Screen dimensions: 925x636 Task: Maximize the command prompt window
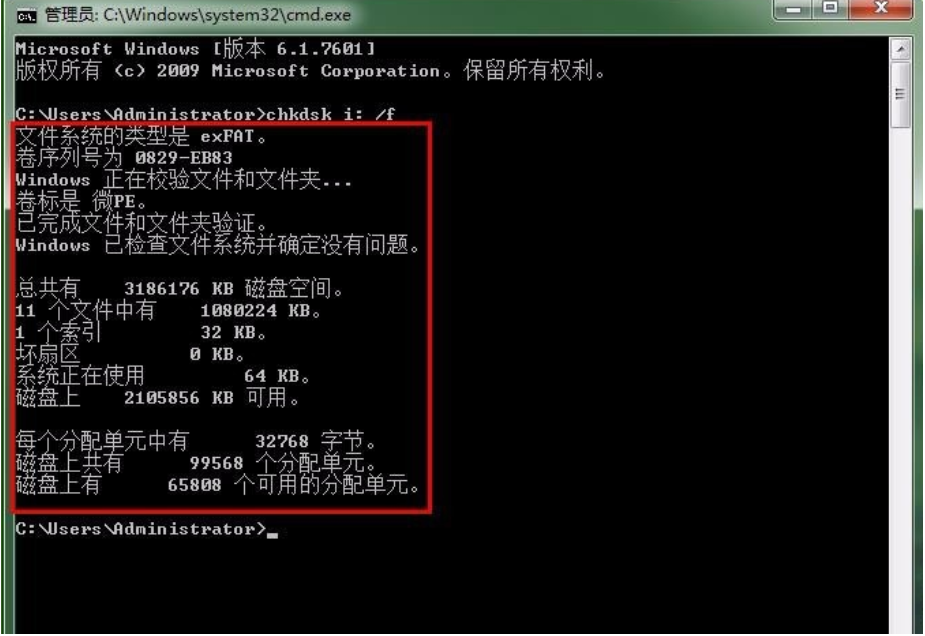click(x=831, y=9)
